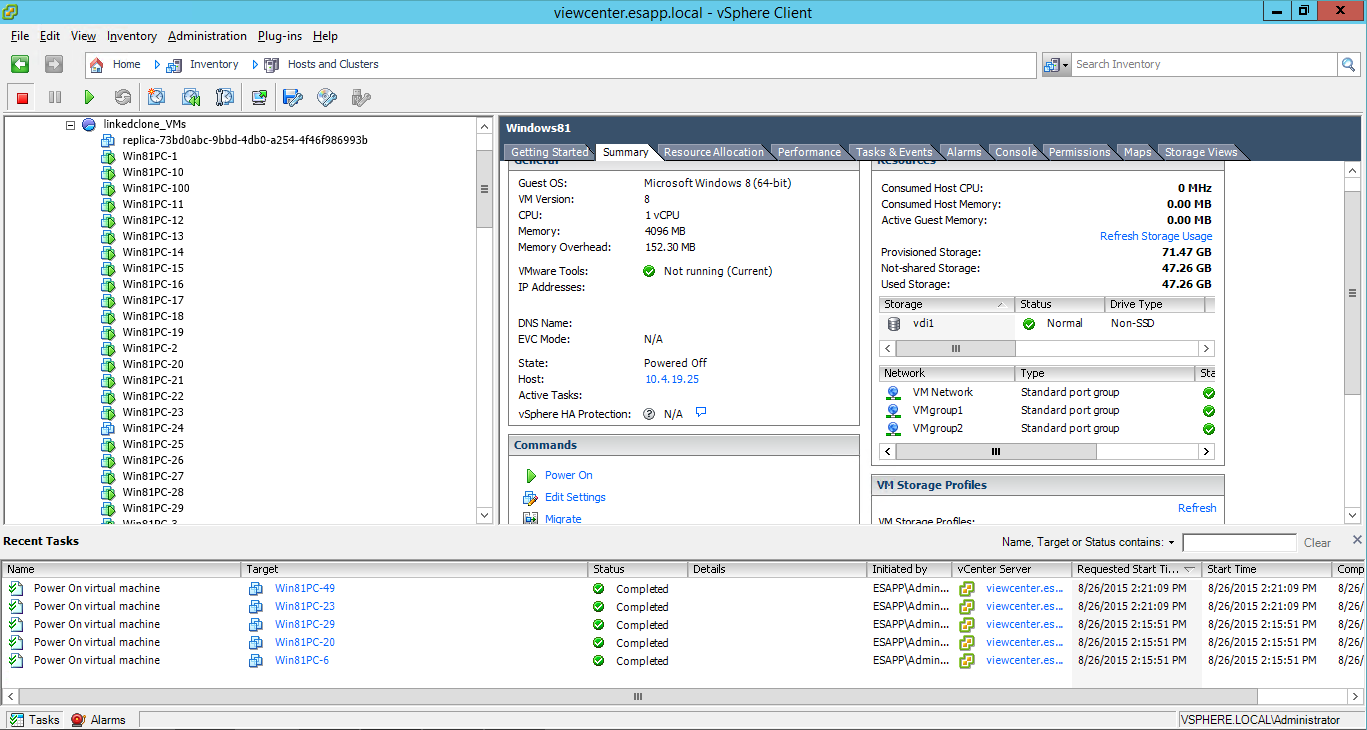Expand the Home breadcrumb arrow
The height and width of the screenshot is (730, 1367).
click(157, 64)
